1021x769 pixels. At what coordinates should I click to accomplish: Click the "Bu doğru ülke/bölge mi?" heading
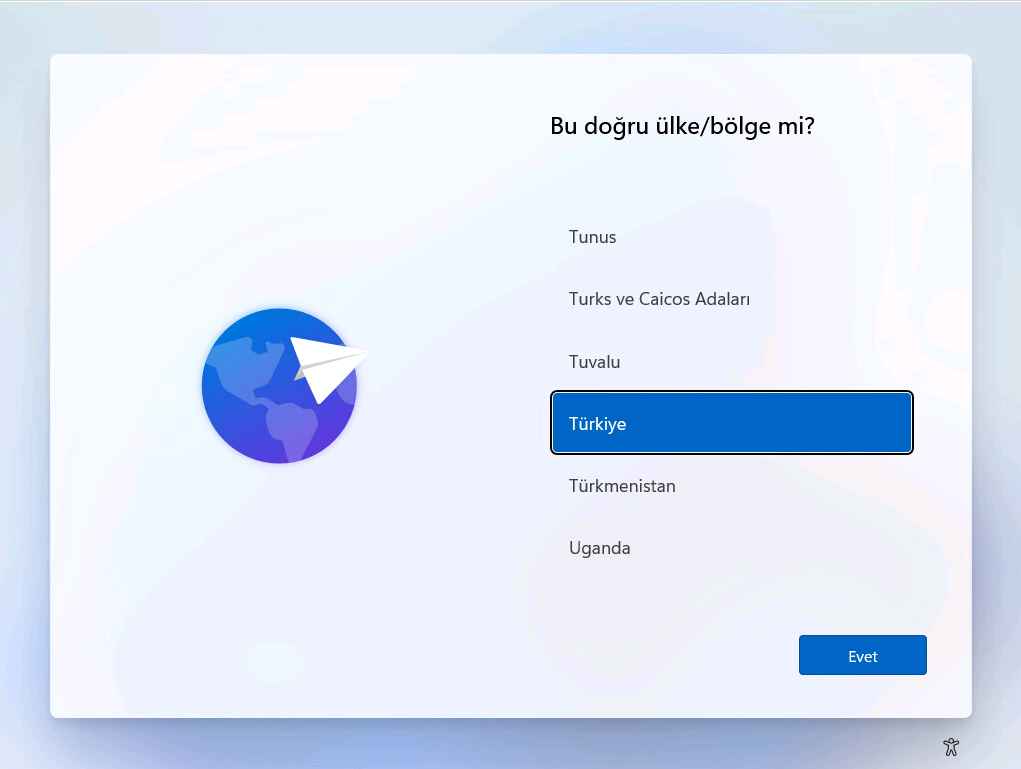pyautogui.click(x=681, y=127)
